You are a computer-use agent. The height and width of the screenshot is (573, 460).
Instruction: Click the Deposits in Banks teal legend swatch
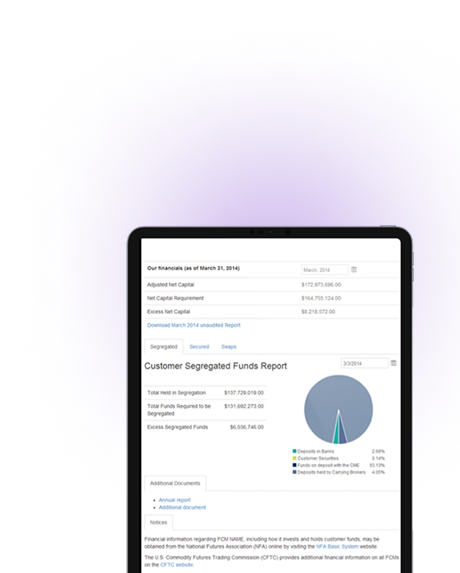[x=294, y=451]
